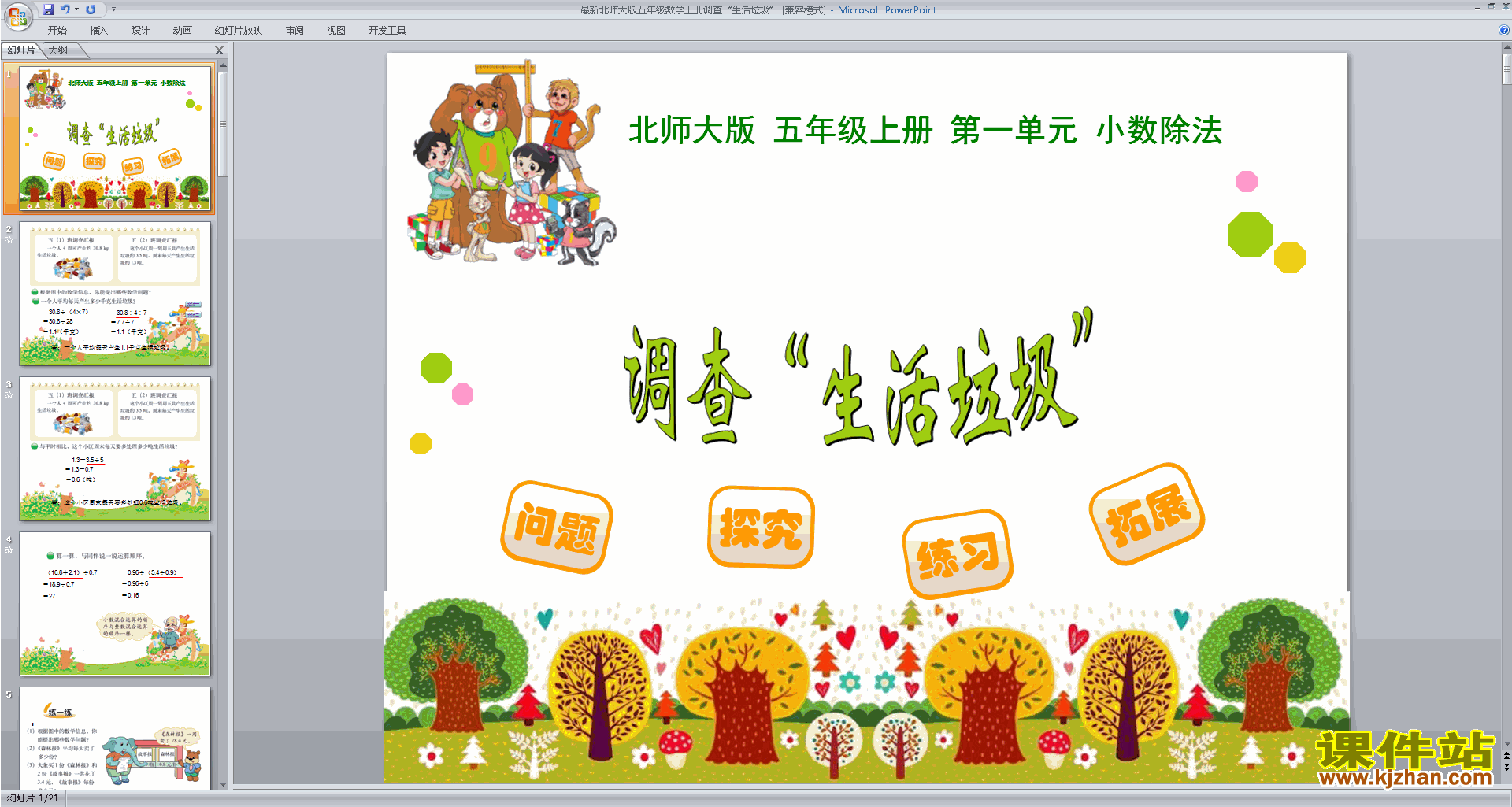This screenshot has height=807, width=1512.
Task: Expand the undo history dropdown
Action: [x=76, y=9]
